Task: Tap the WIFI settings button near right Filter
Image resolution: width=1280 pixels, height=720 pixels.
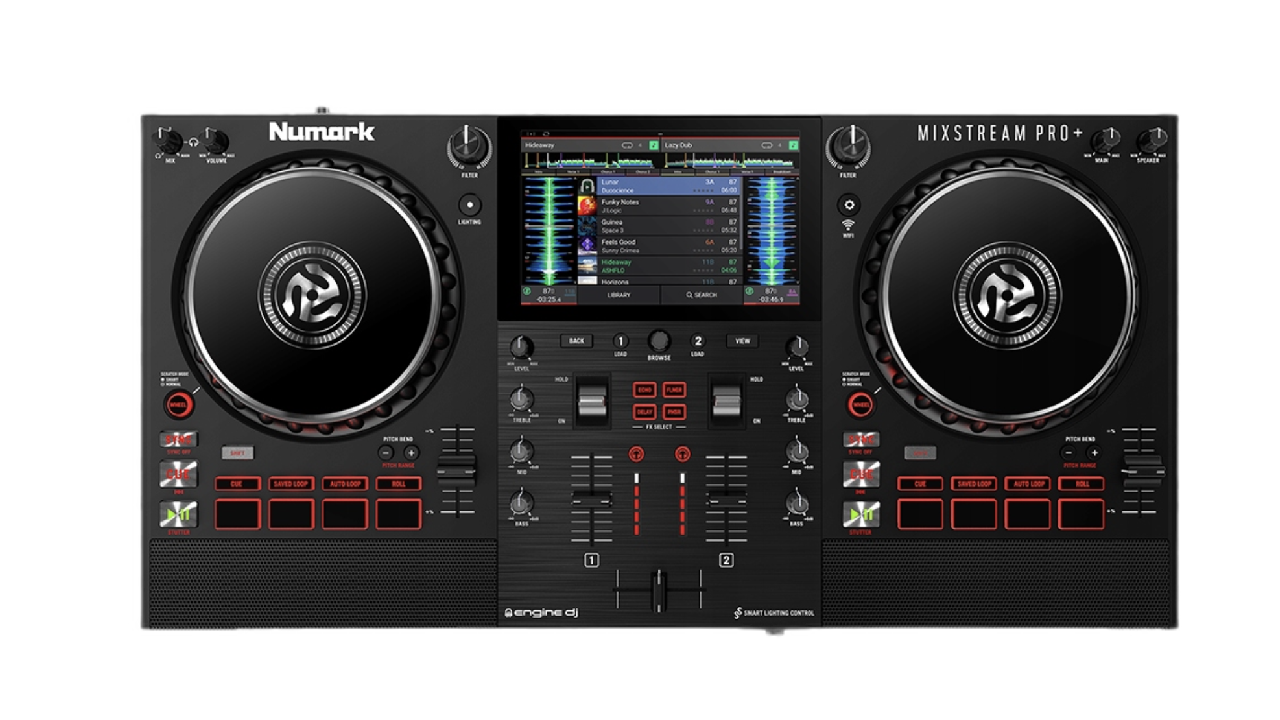Action: 850,203
